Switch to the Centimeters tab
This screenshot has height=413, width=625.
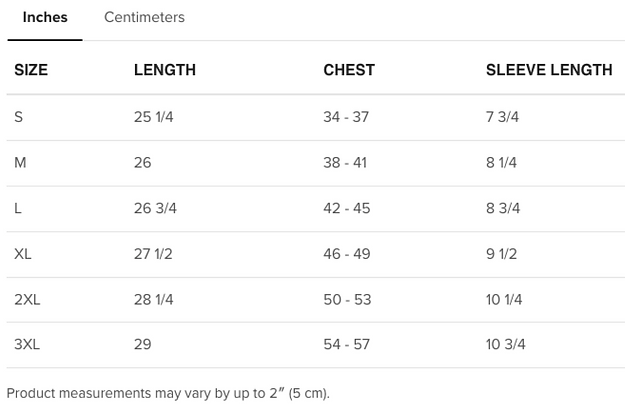[x=144, y=18]
